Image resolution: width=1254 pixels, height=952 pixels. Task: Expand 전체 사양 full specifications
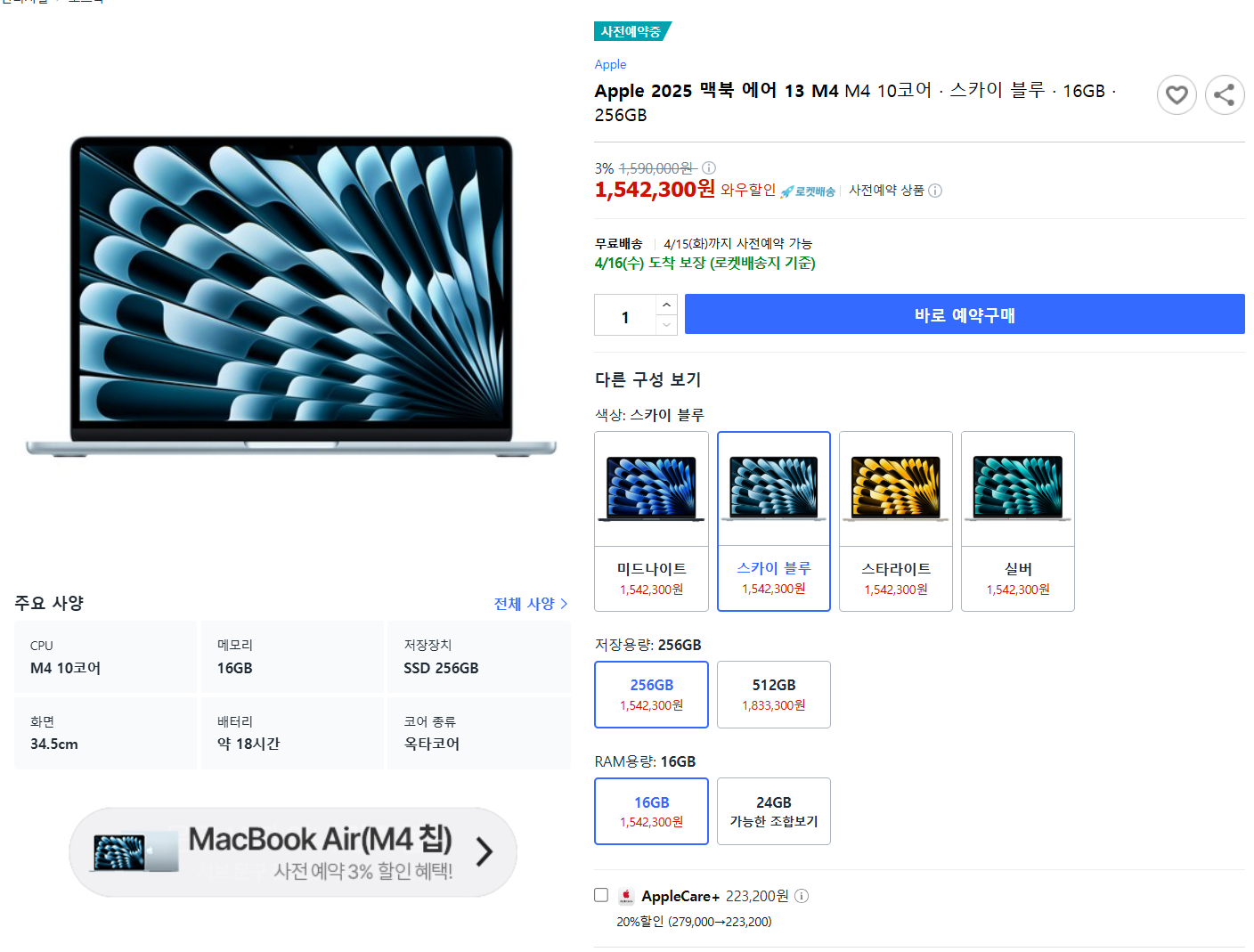point(531,604)
